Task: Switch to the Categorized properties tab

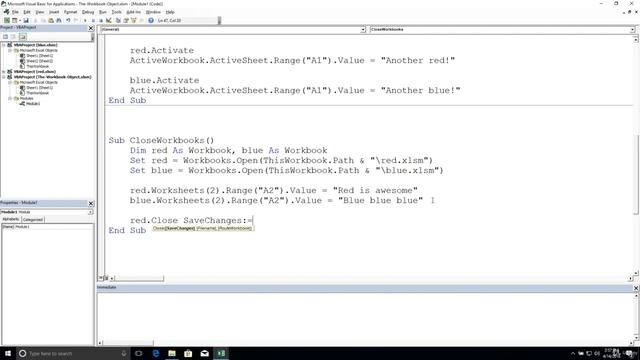Action: (32, 219)
